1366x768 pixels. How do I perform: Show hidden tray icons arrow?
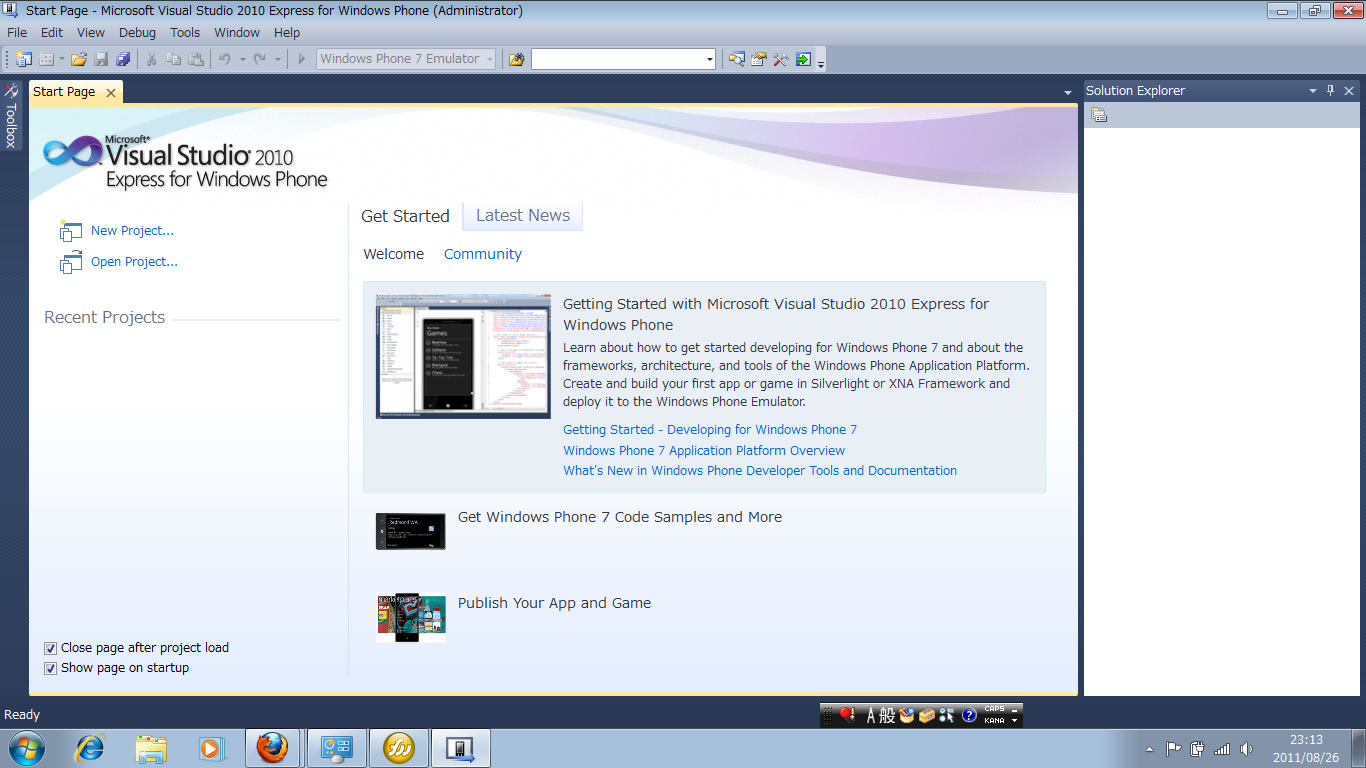(1149, 748)
